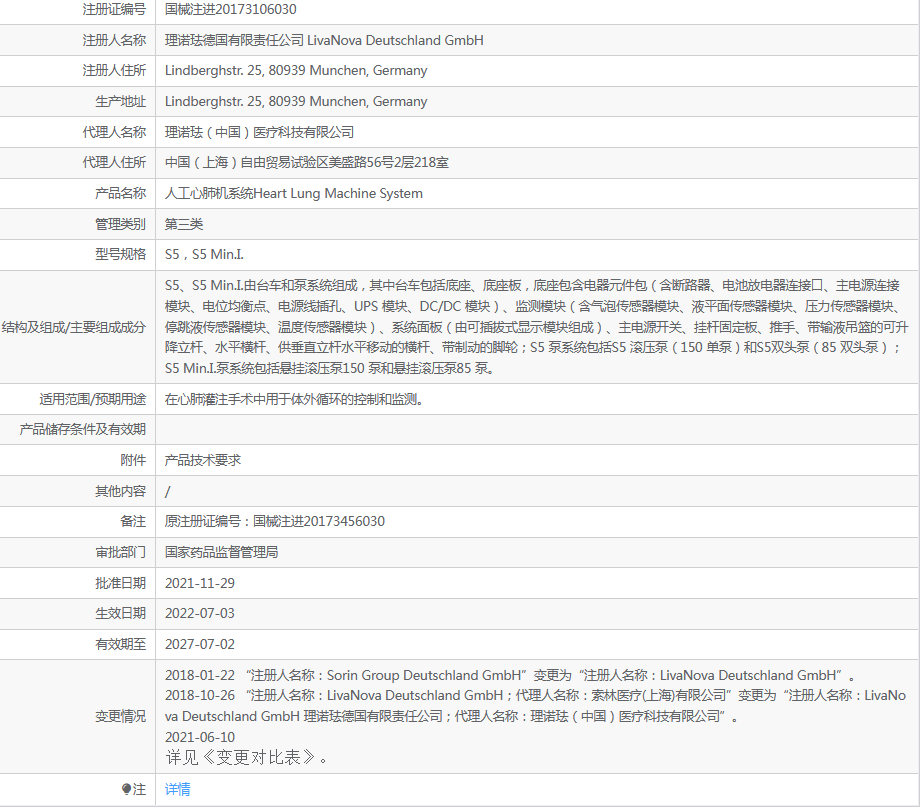
Task: Select effective date 2022-07-03
Action: [200, 613]
